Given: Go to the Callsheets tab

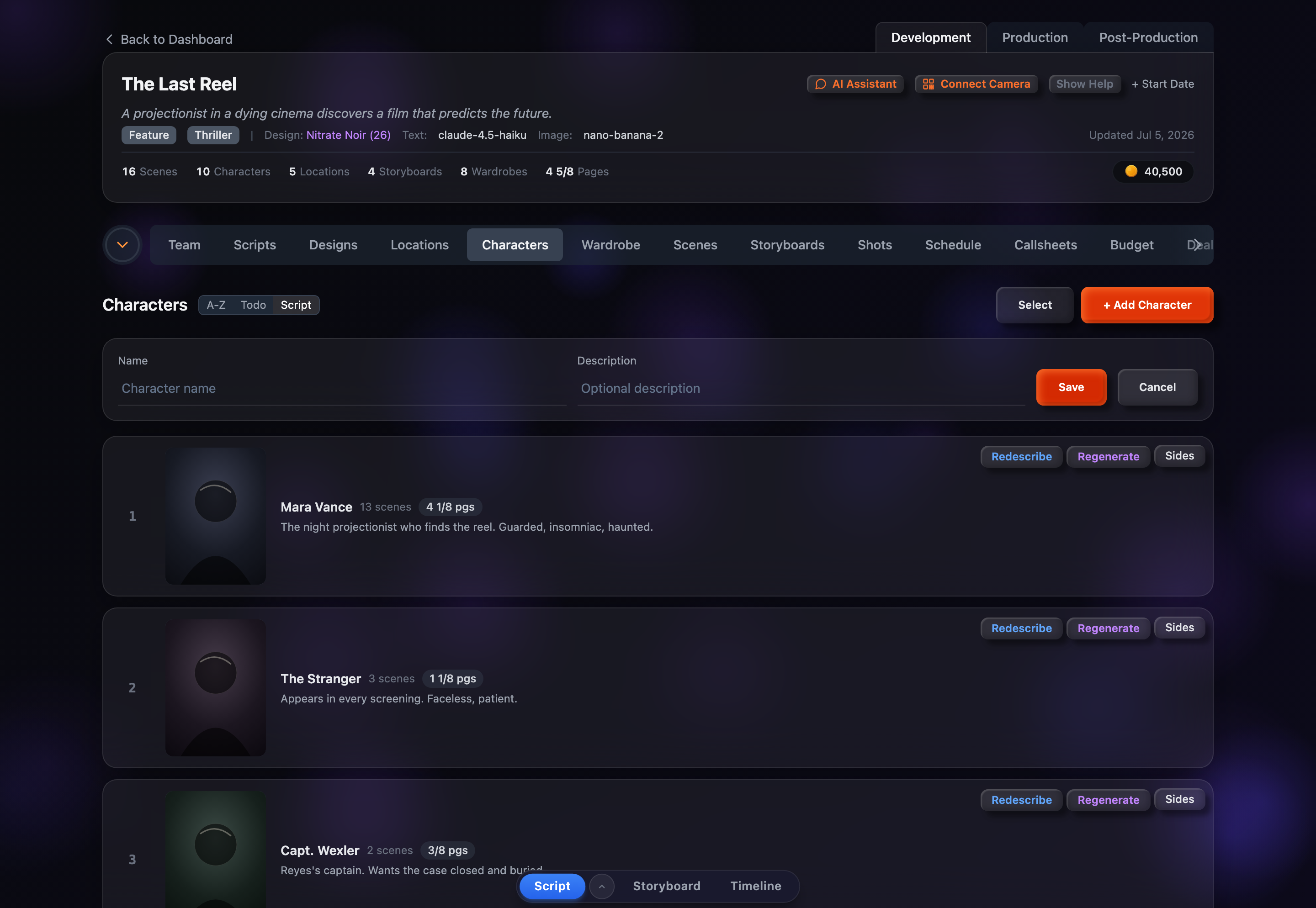Looking at the screenshot, I should click(1045, 245).
